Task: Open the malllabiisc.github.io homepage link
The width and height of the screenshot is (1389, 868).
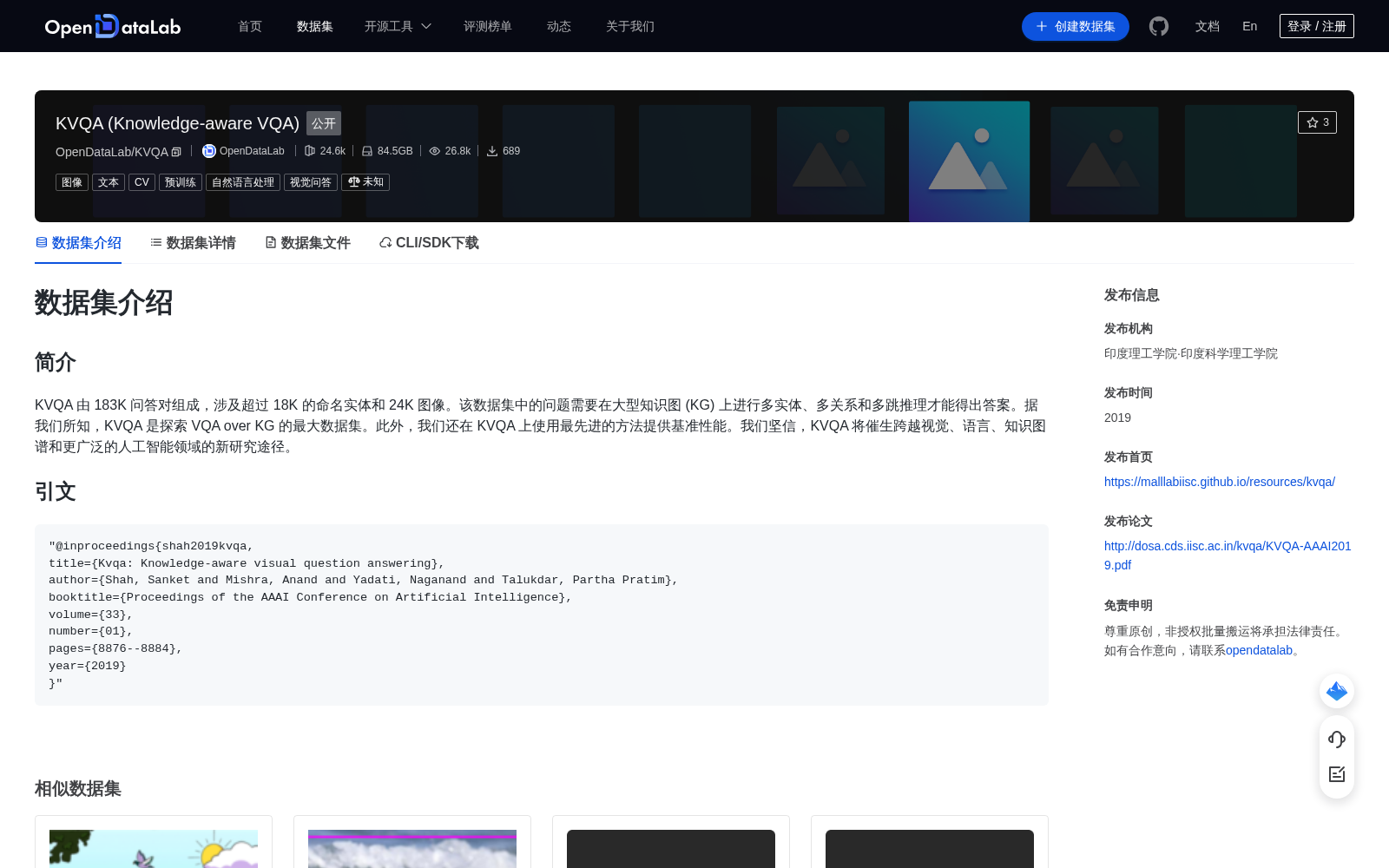Action: (1220, 482)
